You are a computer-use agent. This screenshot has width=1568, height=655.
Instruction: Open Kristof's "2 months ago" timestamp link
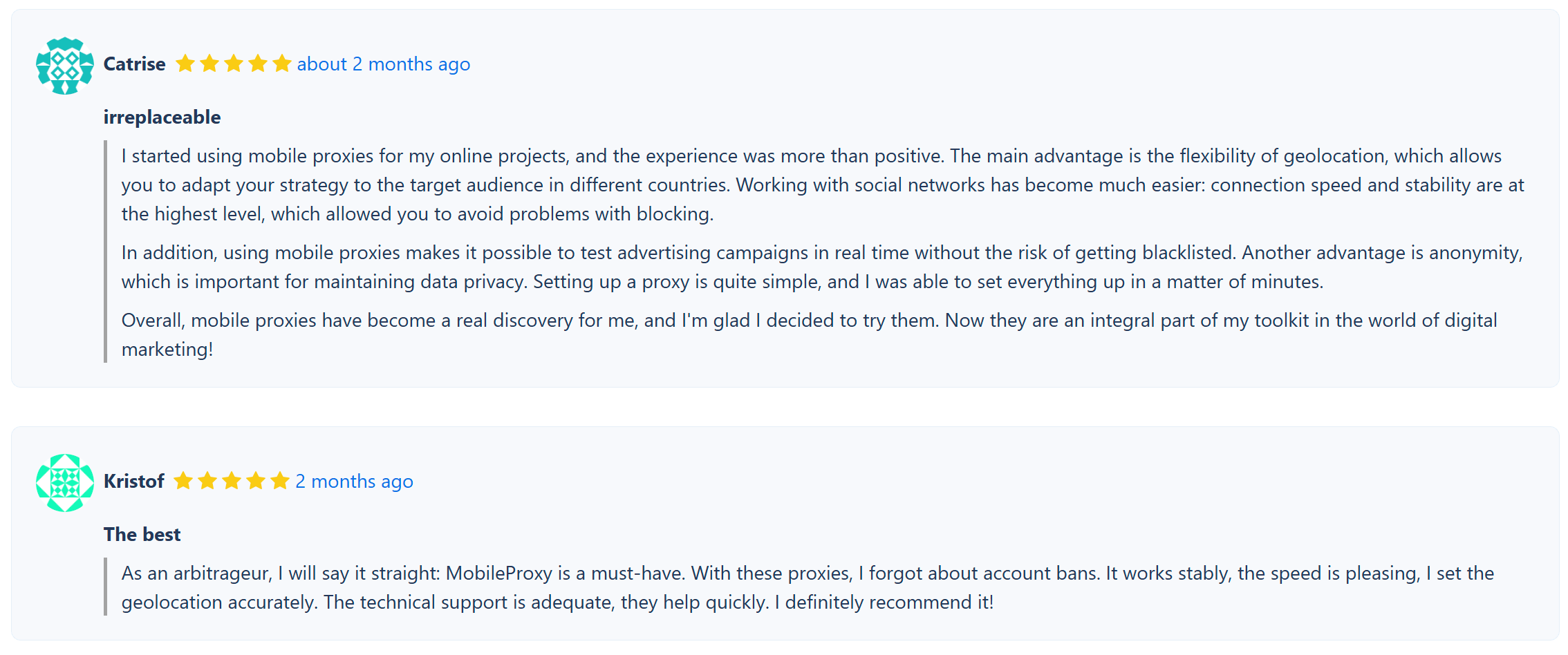[354, 482]
